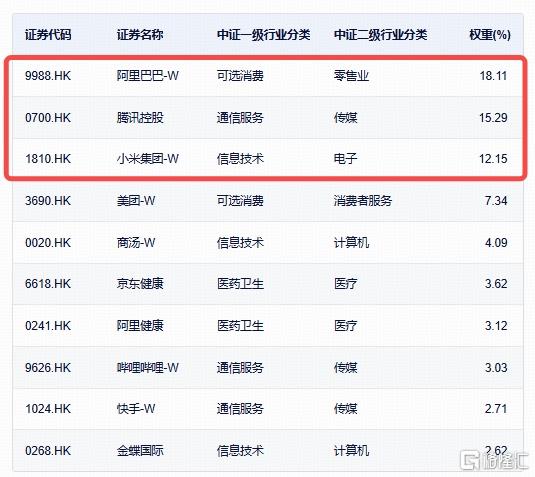The width and height of the screenshot is (535, 477).
Task: Select the 18.11 weight value for Alibaba
Action: 493,75
